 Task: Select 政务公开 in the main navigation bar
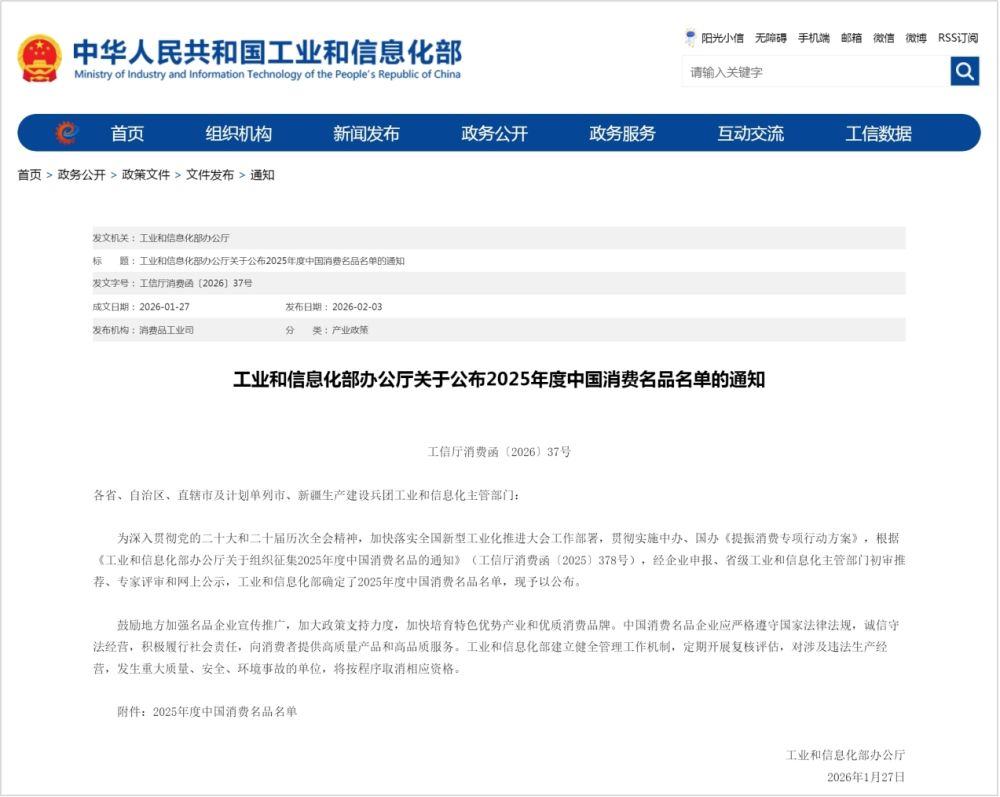pos(494,134)
